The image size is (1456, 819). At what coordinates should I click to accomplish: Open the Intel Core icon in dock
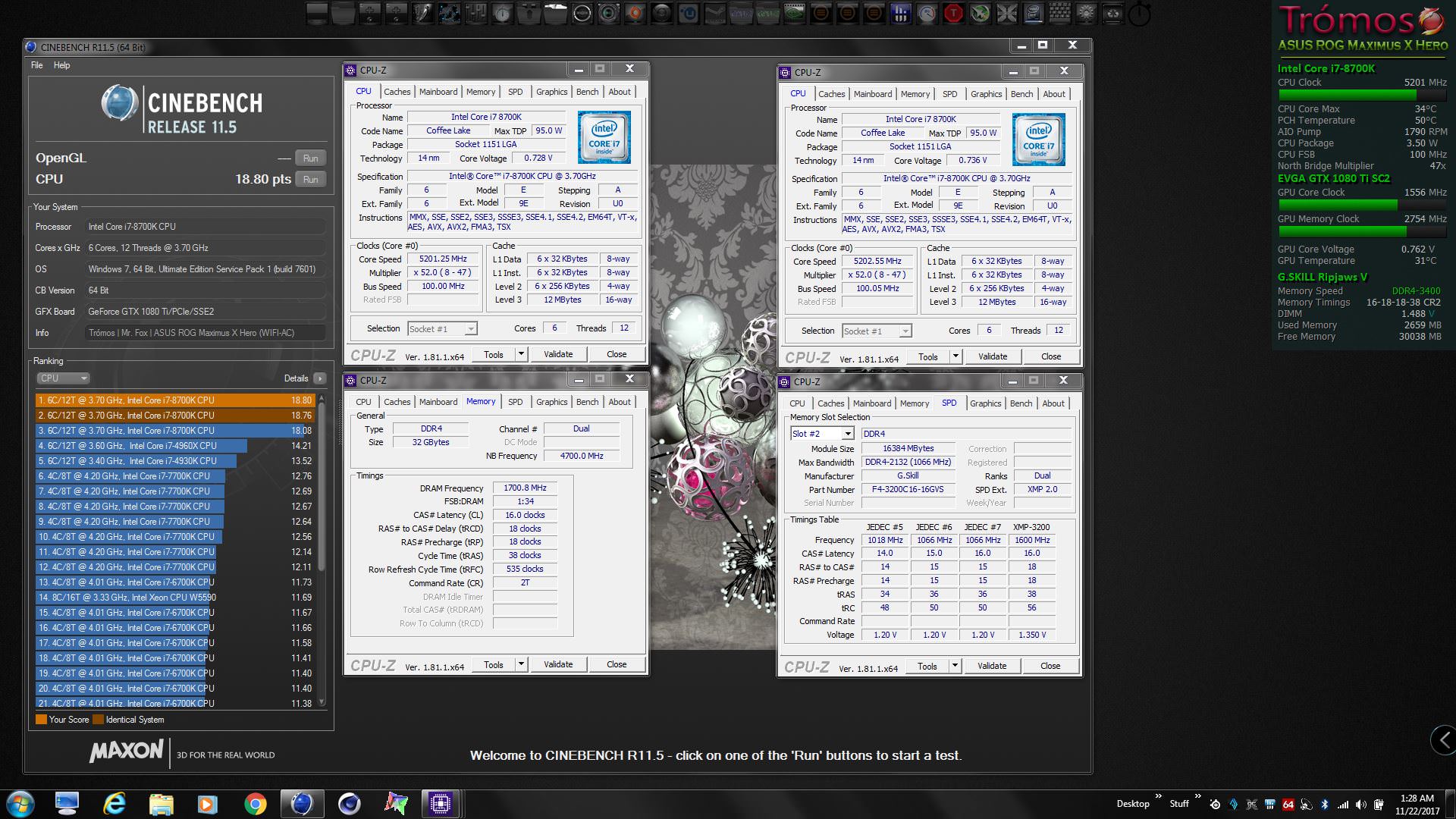(1033, 13)
